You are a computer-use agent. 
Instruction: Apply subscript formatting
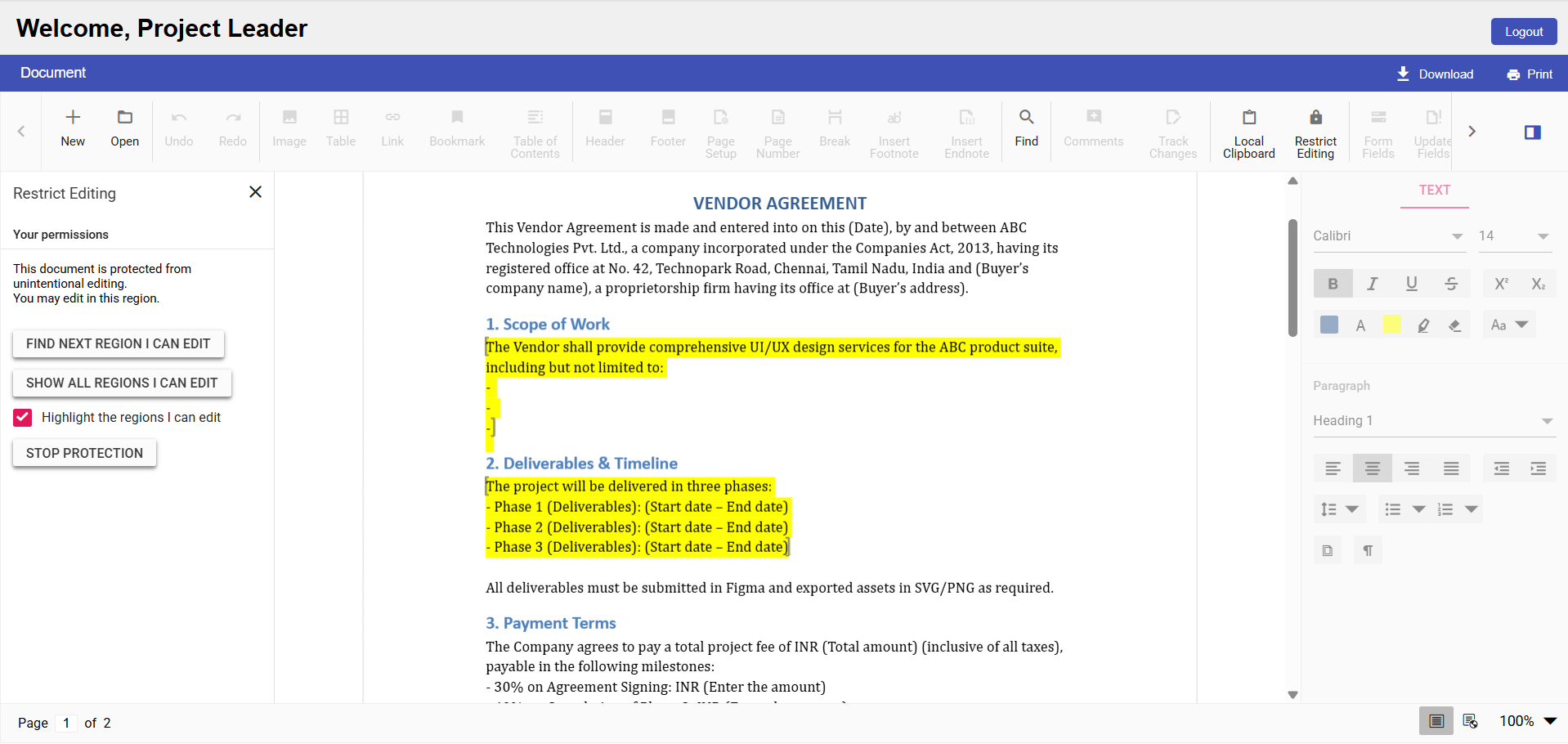(x=1538, y=284)
